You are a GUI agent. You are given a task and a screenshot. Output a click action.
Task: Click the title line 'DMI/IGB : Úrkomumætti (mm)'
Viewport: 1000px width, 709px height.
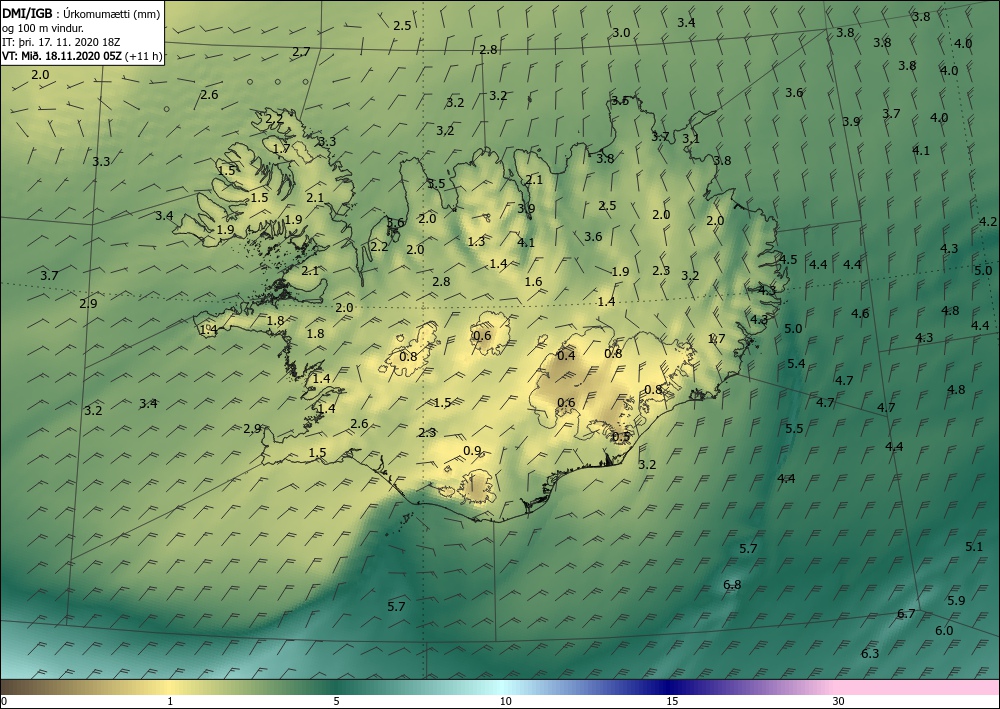81,14
